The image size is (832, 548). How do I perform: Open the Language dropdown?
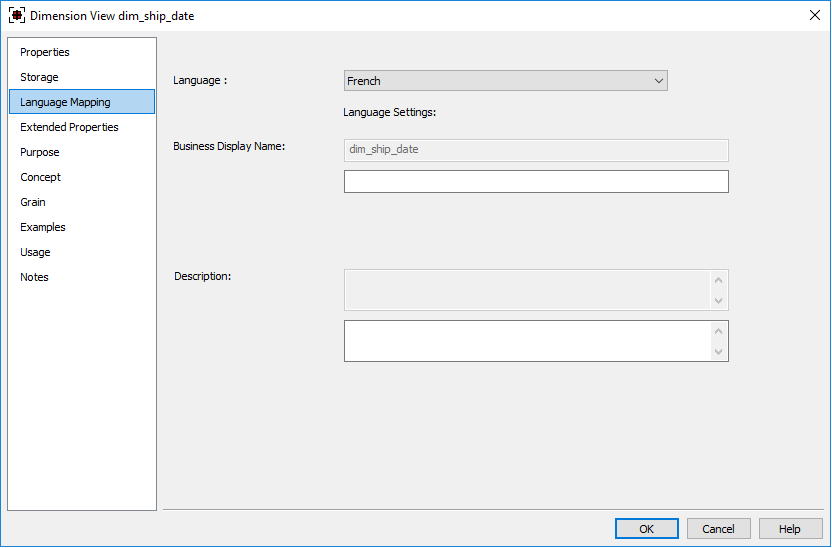[505, 81]
